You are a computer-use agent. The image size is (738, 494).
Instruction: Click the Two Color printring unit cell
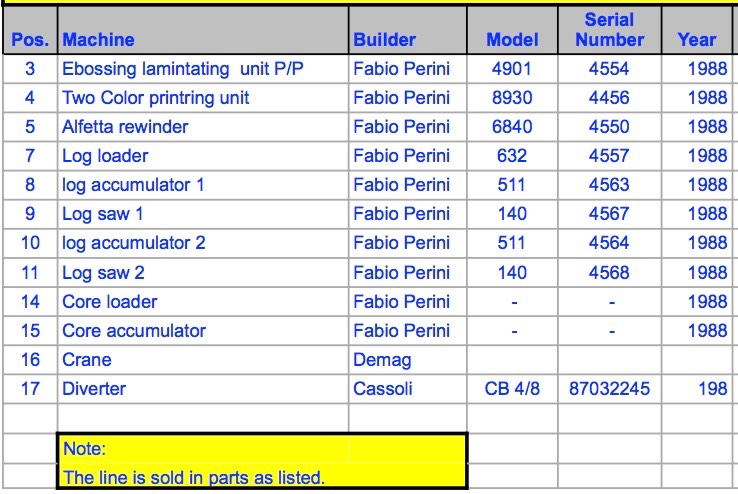coord(203,98)
